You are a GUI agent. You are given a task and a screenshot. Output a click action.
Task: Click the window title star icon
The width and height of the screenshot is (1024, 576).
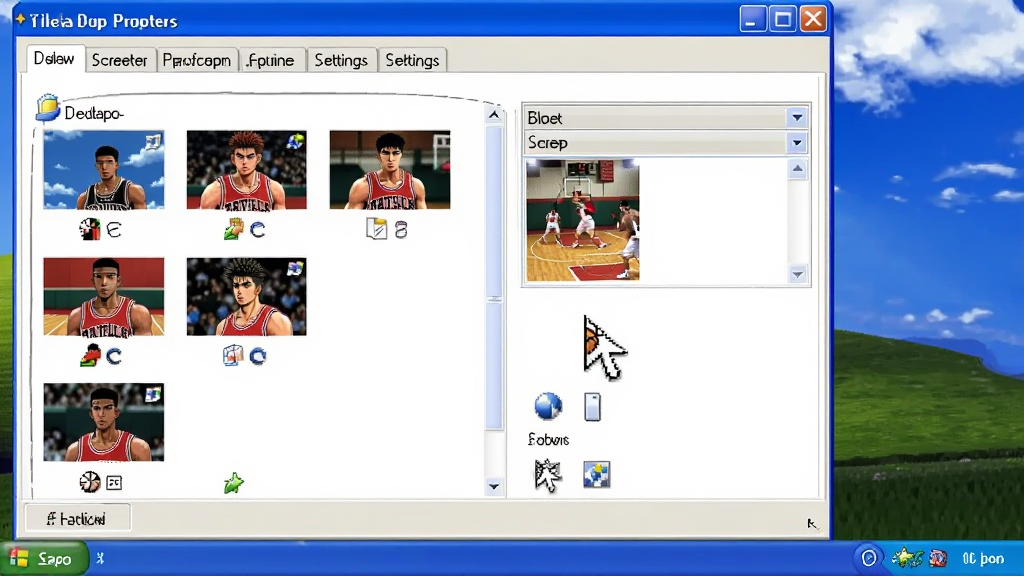tap(20, 20)
